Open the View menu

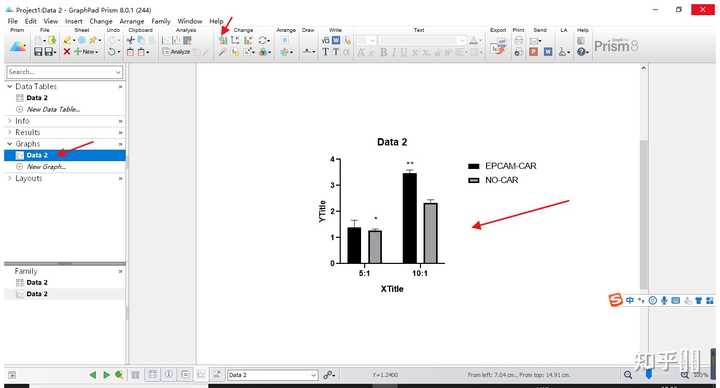pyautogui.click(x=51, y=21)
